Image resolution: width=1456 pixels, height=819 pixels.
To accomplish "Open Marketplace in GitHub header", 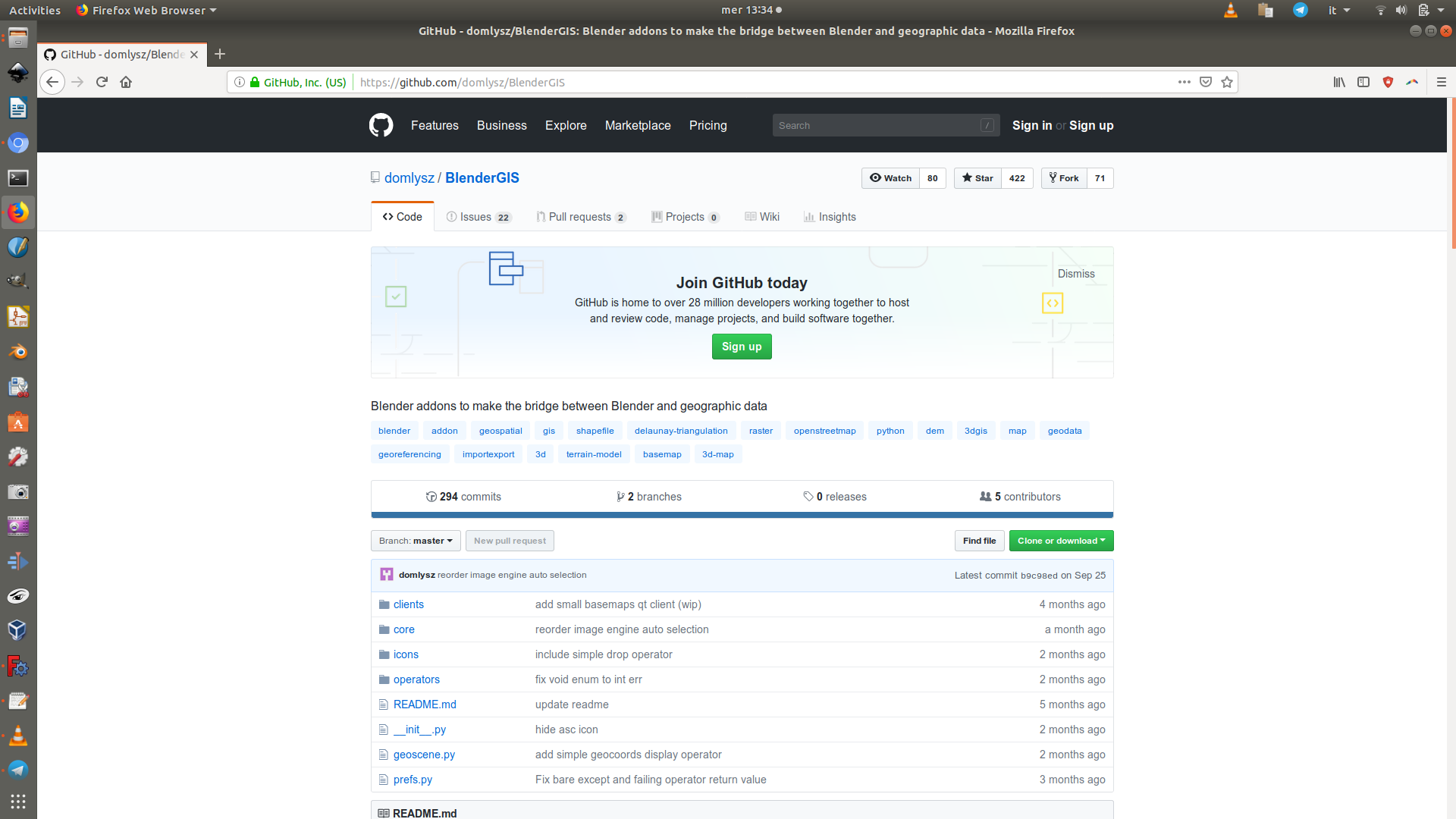I will (638, 125).
